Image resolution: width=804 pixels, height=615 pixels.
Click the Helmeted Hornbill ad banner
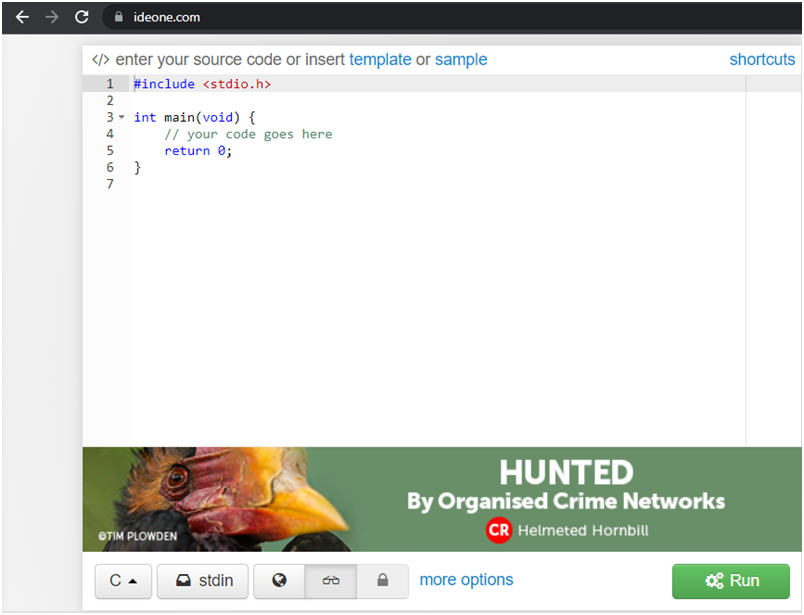tap(565, 499)
